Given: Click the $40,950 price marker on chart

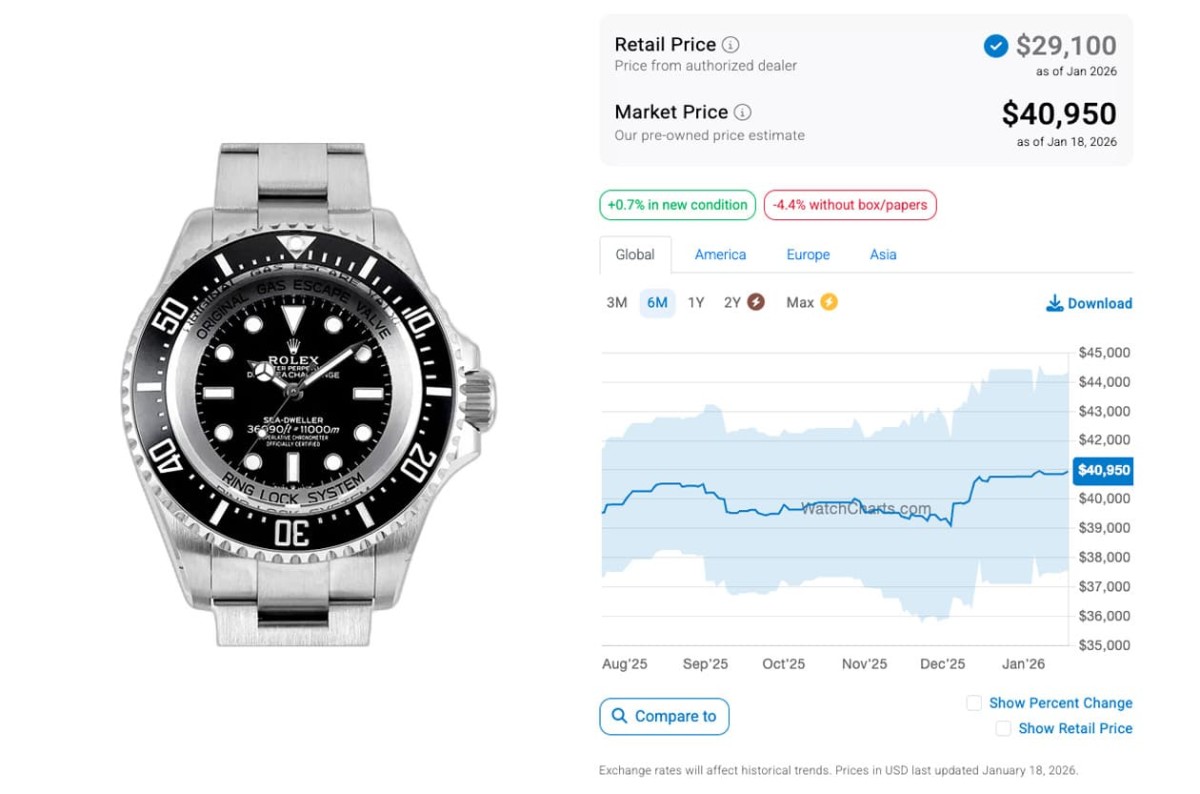Looking at the screenshot, I should (1103, 470).
